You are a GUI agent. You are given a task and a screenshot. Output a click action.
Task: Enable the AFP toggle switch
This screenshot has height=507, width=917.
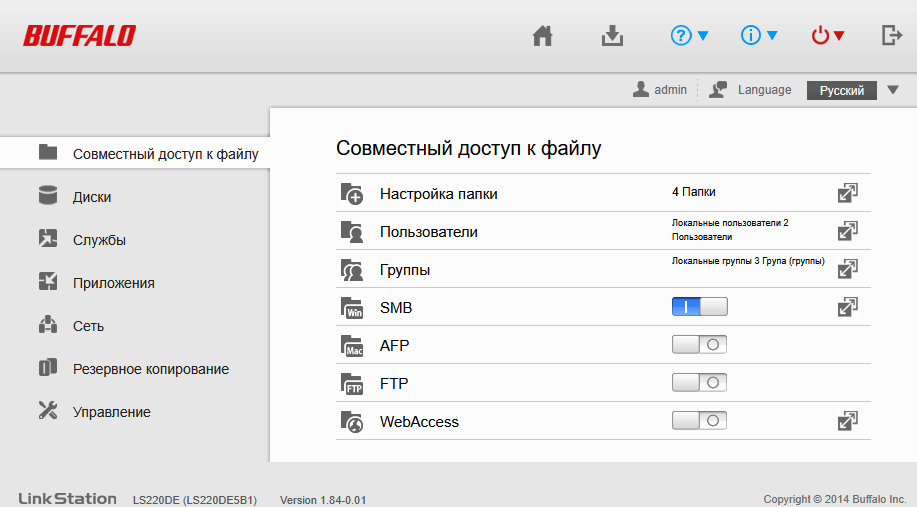click(699, 344)
